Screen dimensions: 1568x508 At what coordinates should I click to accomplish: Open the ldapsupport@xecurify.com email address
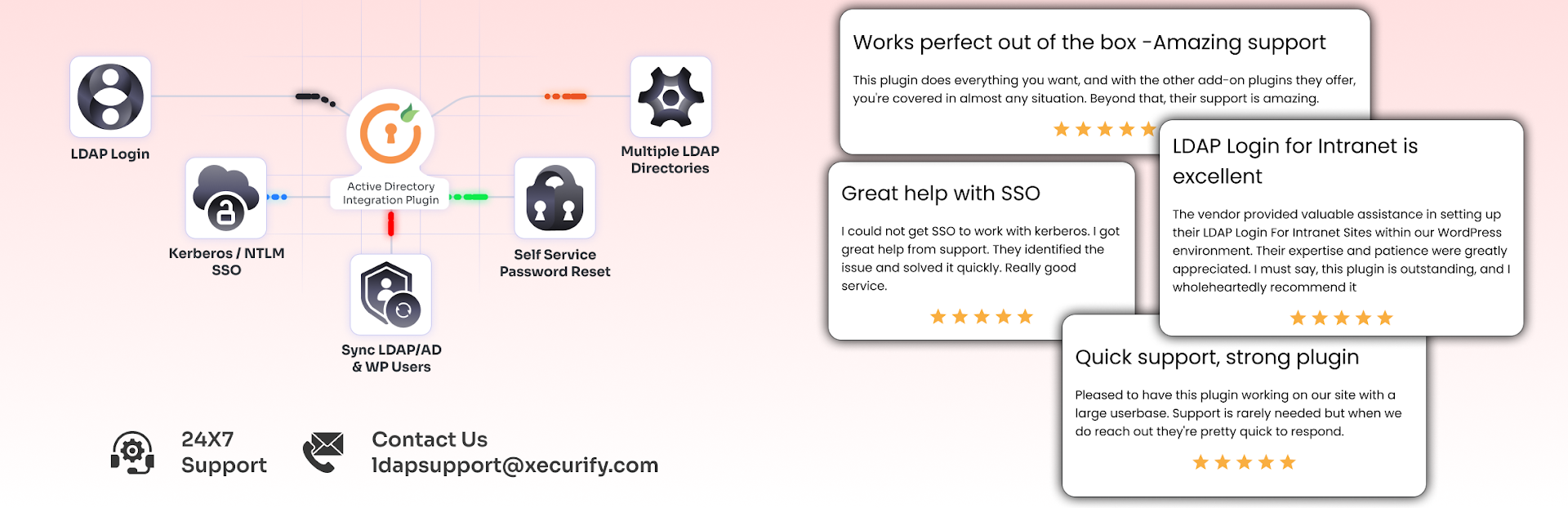[x=514, y=465]
